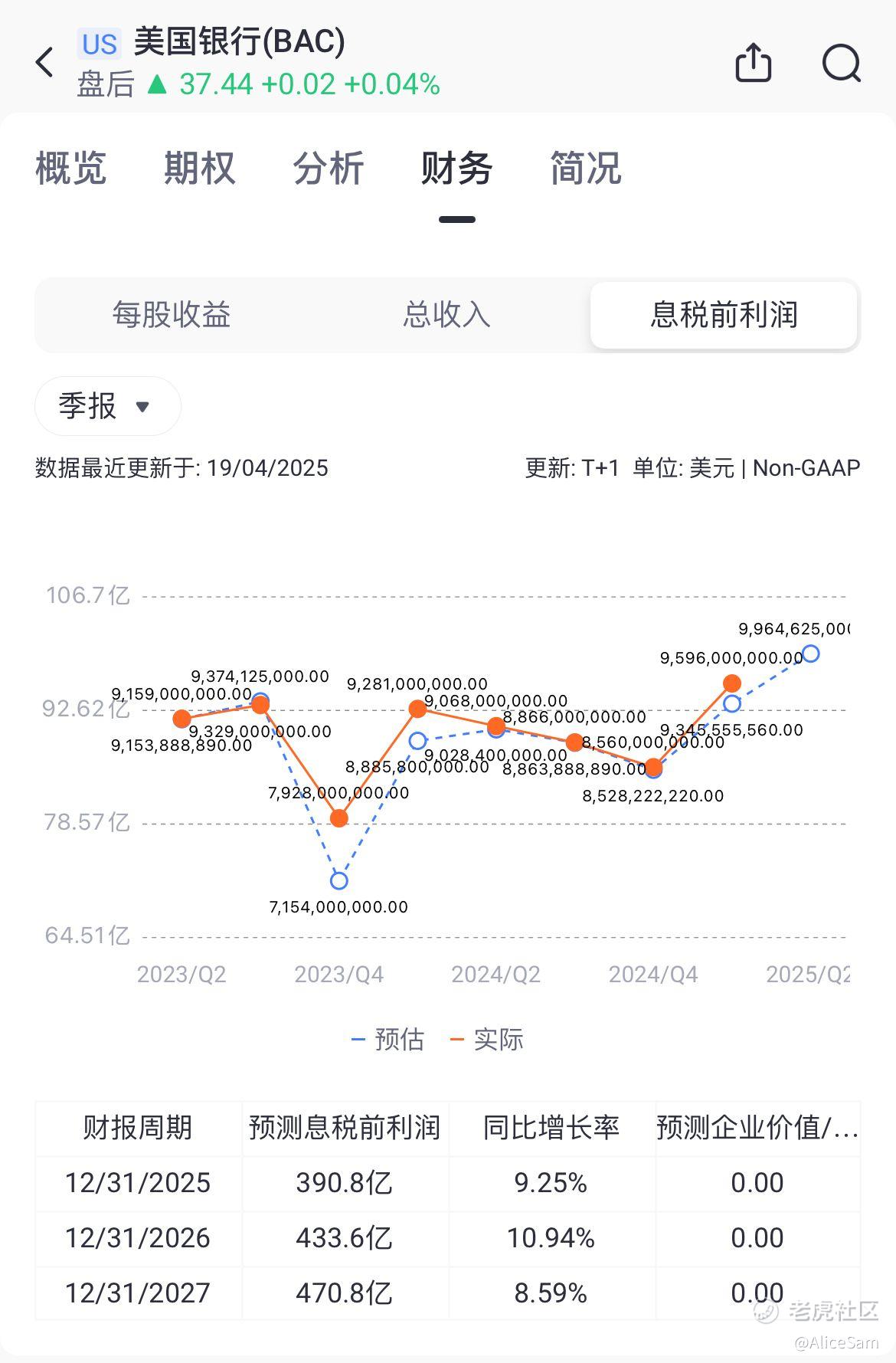Tap the 9,345,555,560.00 estimate data point
The height and width of the screenshot is (1363, 896).
[732, 703]
